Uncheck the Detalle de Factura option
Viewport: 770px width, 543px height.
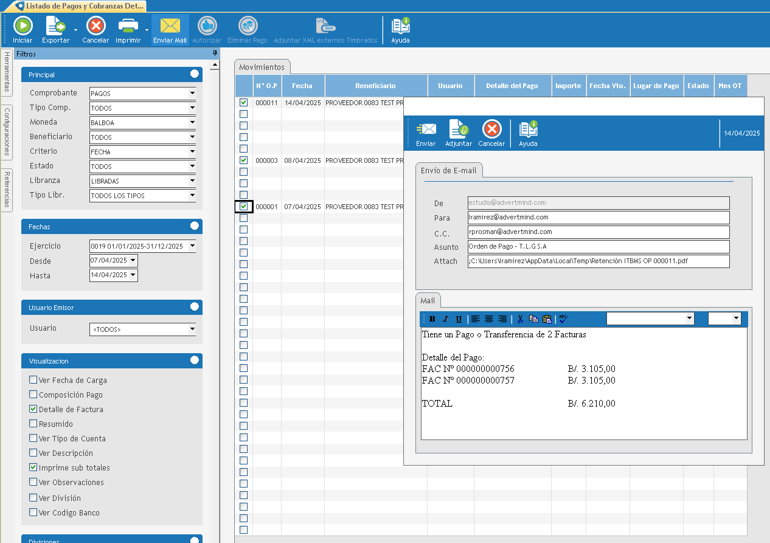tap(33, 409)
